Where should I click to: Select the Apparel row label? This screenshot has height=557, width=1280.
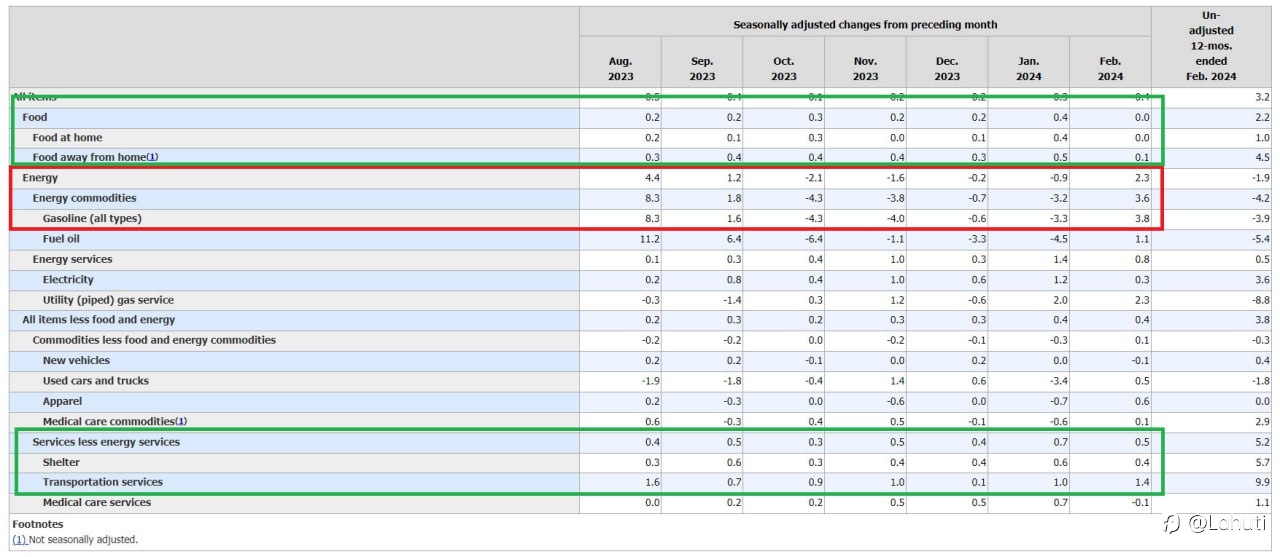click(x=62, y=401)
